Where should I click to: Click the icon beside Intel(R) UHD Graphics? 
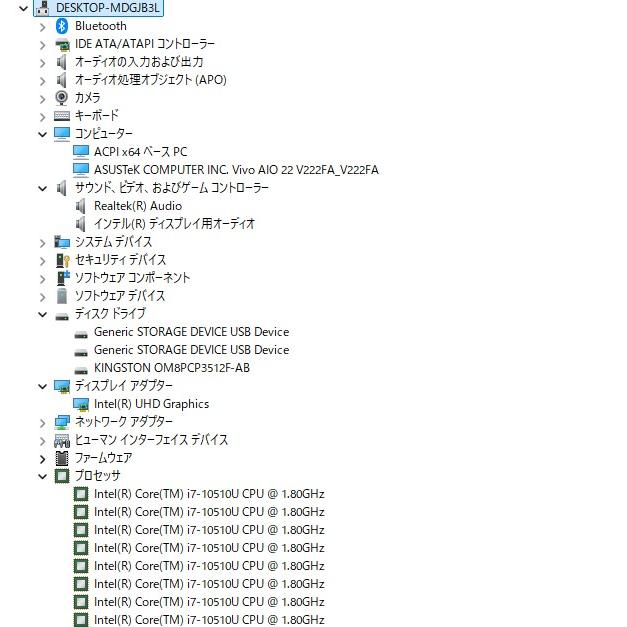(x=81, y=404)
